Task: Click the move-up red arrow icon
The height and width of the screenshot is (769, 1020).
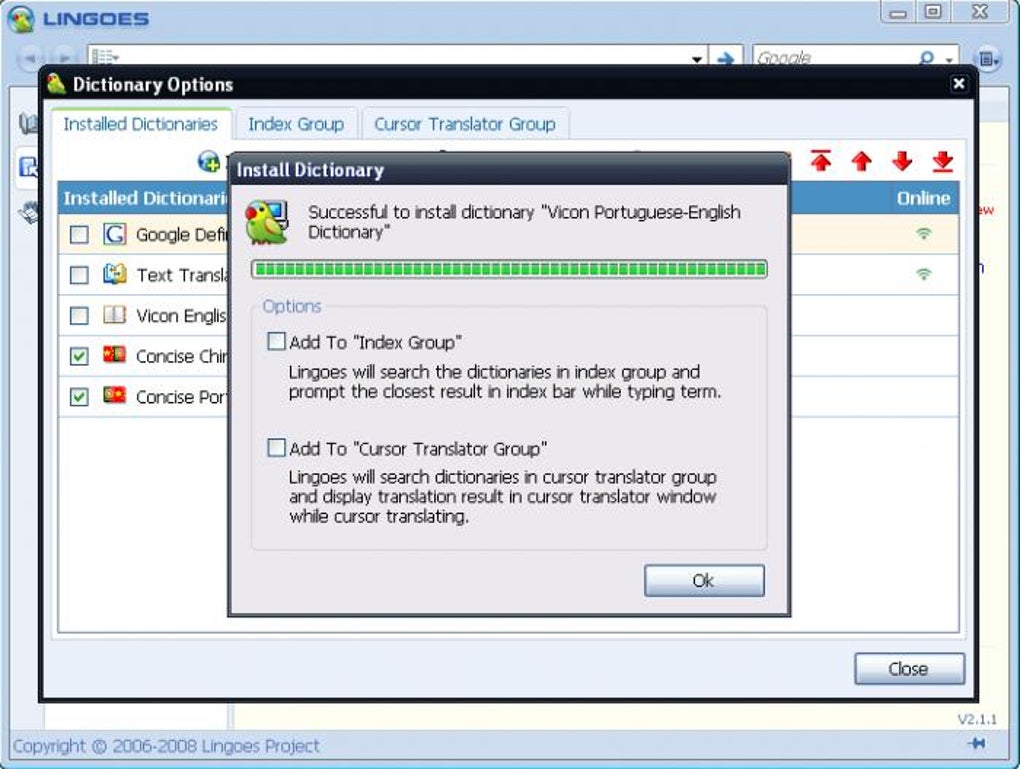Action: (x=861, y=161)
